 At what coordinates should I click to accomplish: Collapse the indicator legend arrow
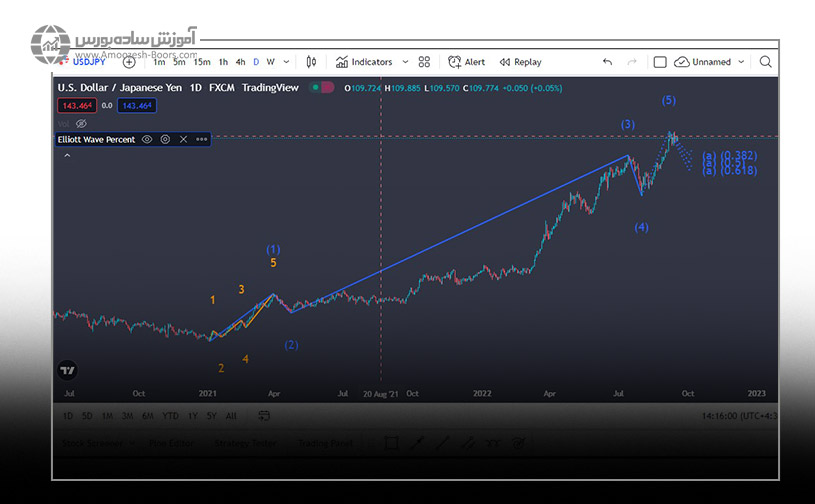tap(68, 156)
